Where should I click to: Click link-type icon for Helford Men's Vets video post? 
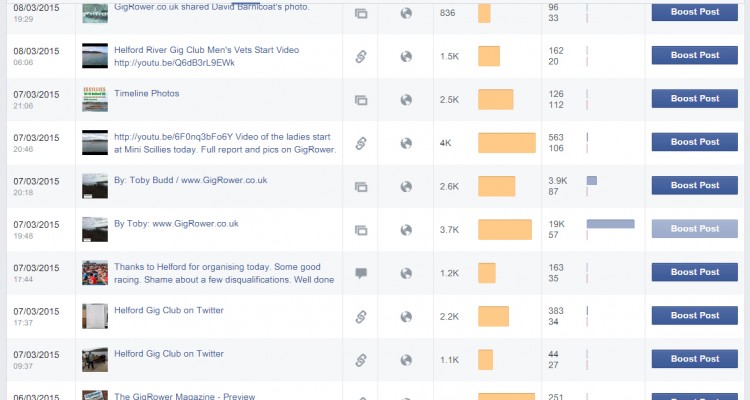point(361,56)
